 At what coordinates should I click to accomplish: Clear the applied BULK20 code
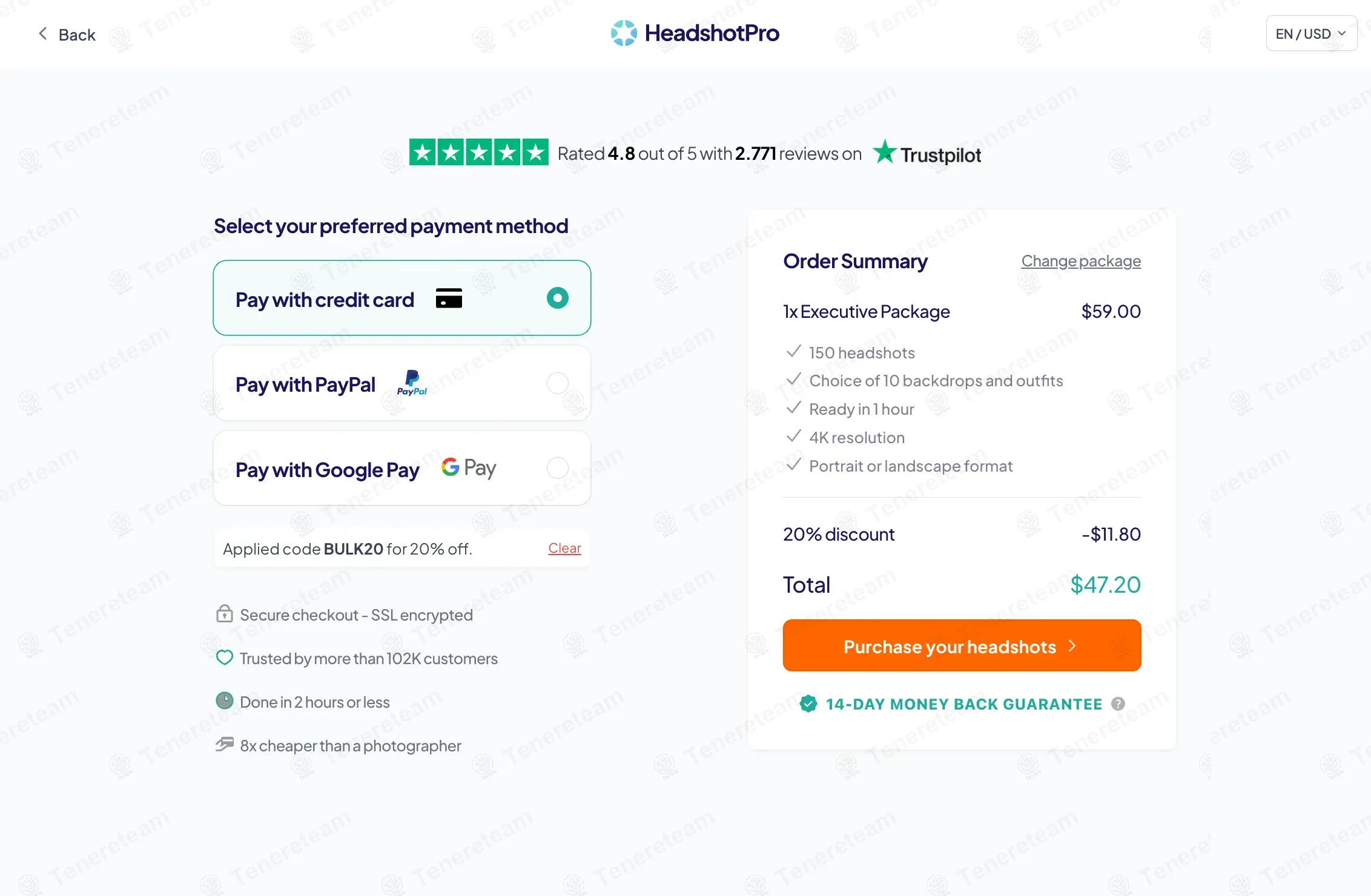point(564,548)
